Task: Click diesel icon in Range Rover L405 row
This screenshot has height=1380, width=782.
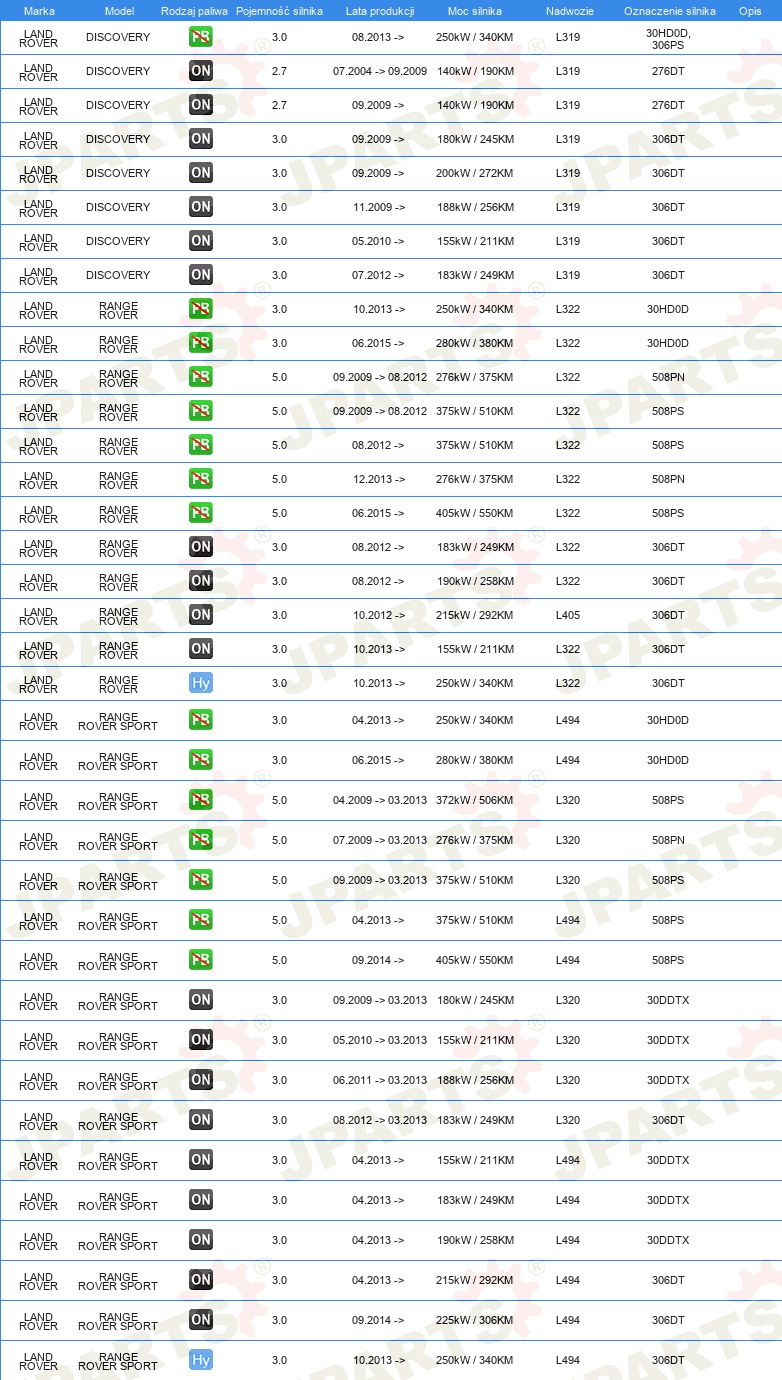Action: 201,615
